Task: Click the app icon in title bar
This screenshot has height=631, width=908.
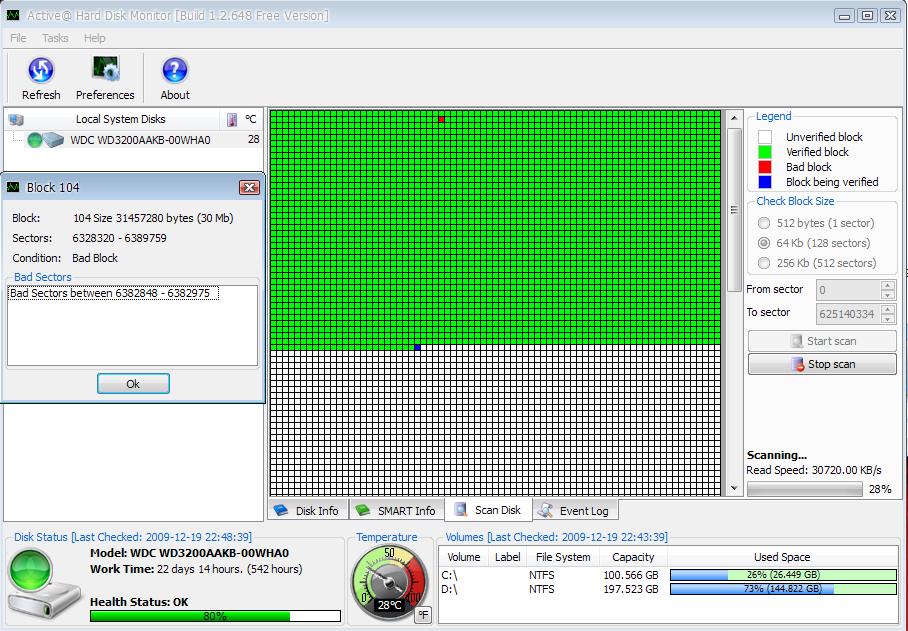Action: click(x=13, y=15)
